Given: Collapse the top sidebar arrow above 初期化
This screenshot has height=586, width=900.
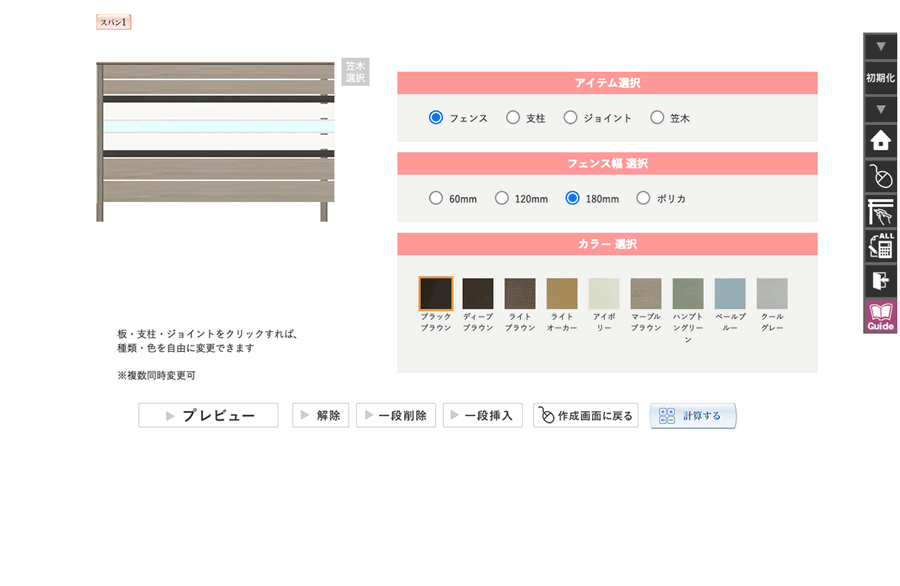Looking at the screenshot, I should (x=880, y=46).
